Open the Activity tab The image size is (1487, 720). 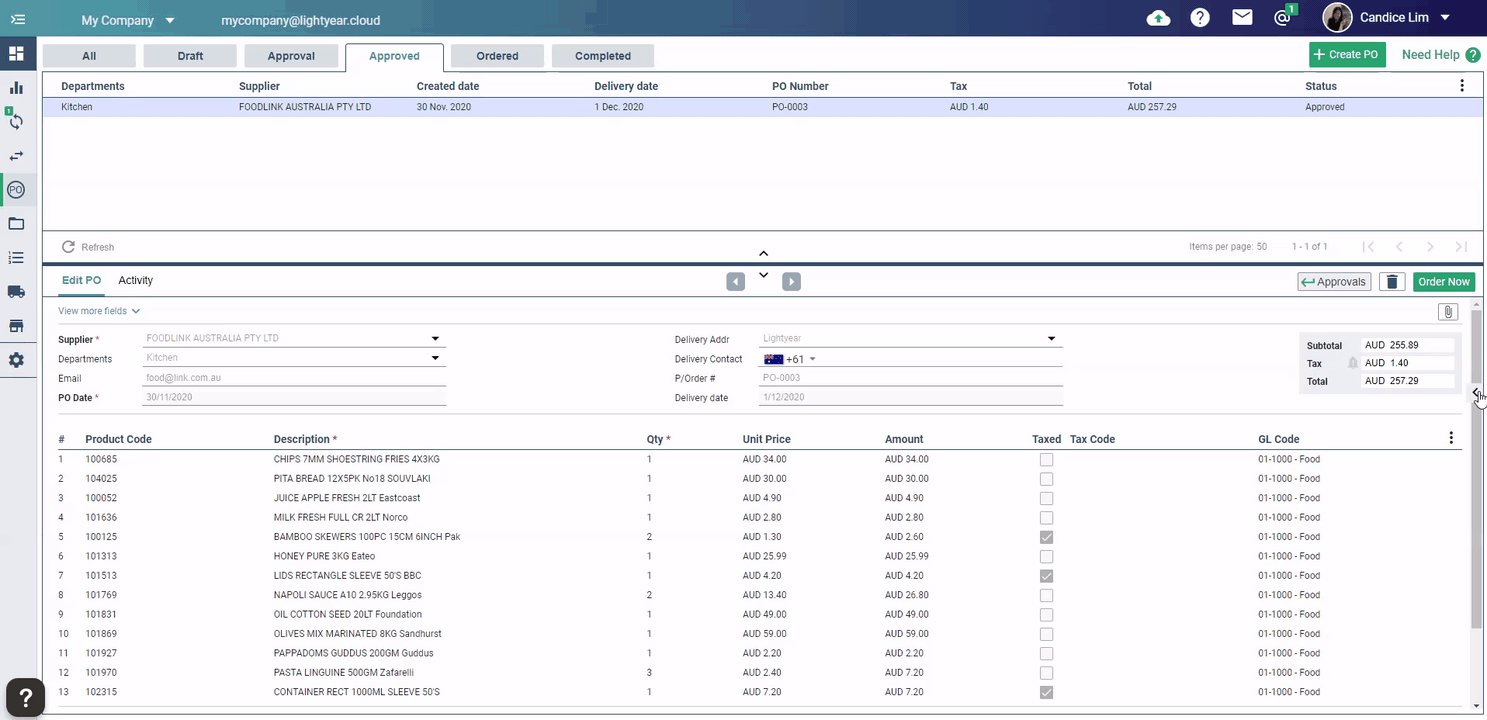click(x=135, y=281)
